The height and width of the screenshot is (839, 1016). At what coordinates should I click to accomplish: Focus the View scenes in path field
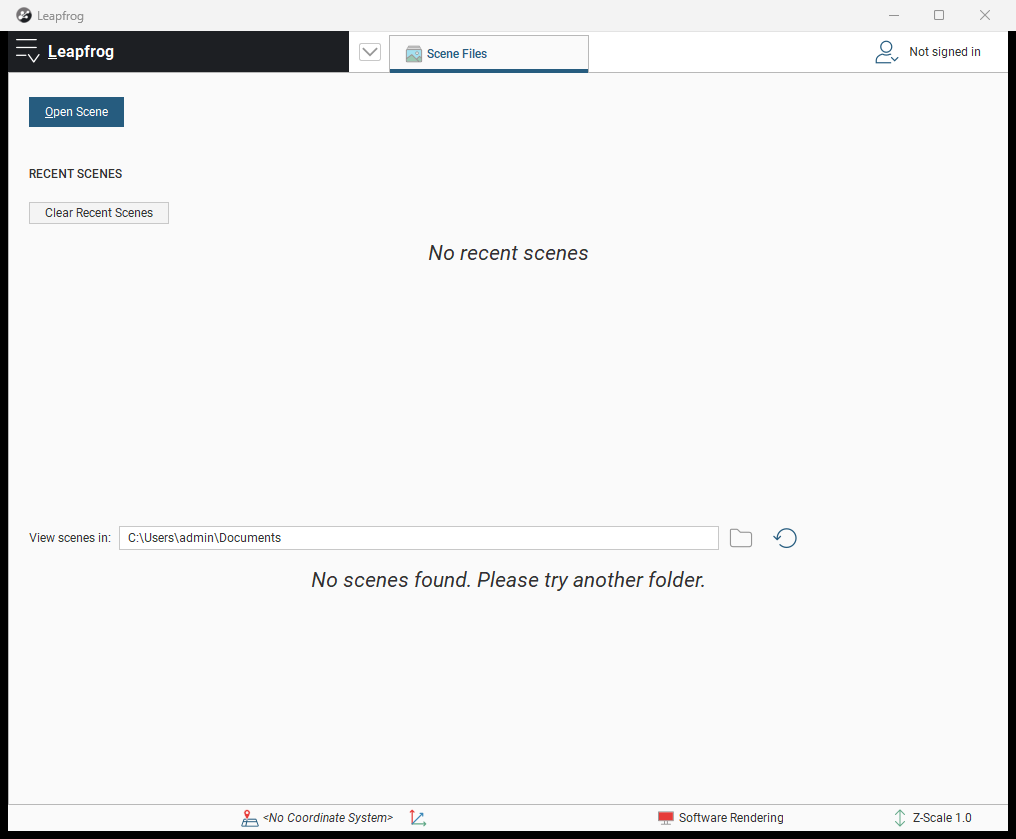[x=419, y=538]
